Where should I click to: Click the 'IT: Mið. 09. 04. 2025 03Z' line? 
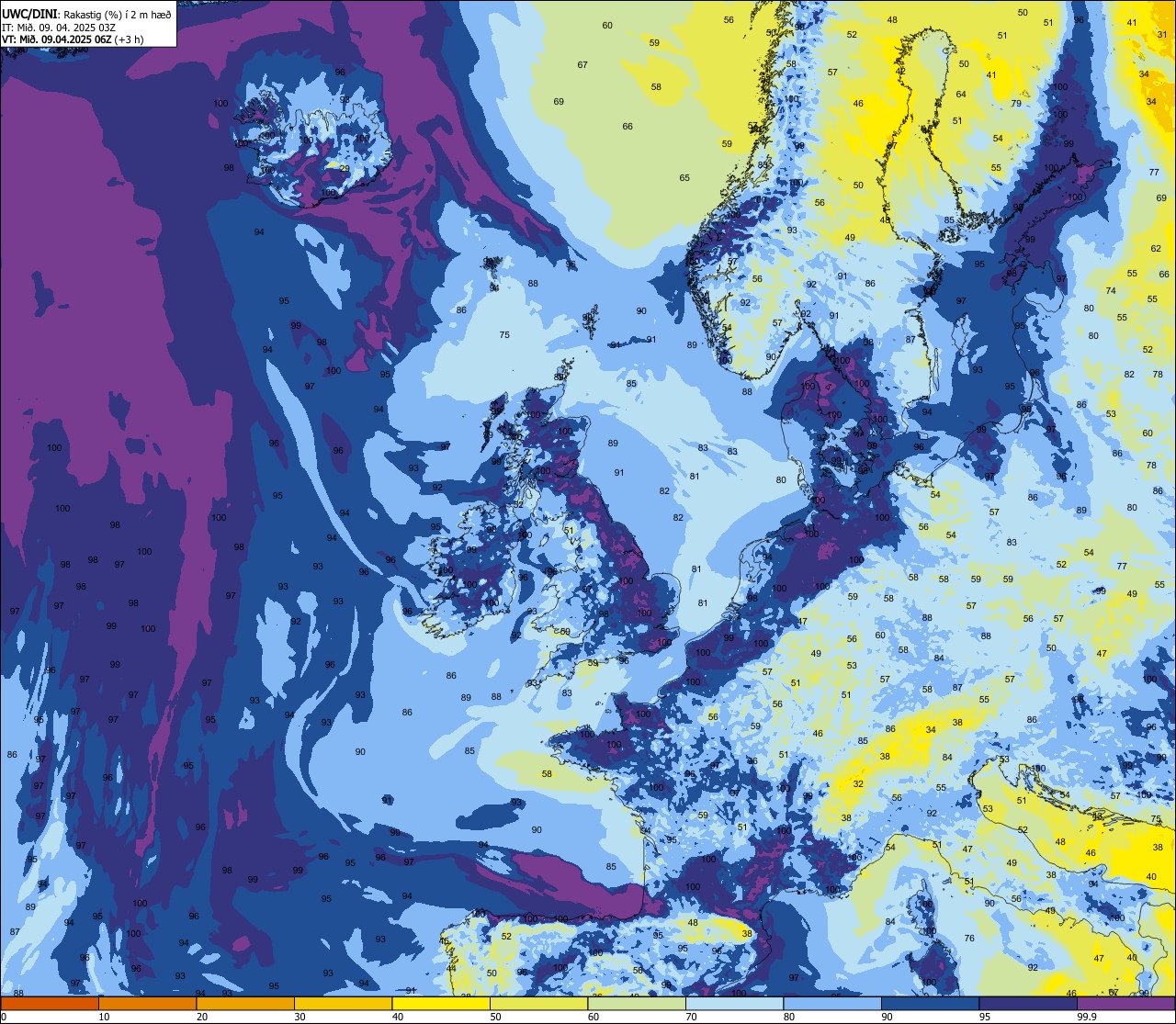tap(60, 27)
